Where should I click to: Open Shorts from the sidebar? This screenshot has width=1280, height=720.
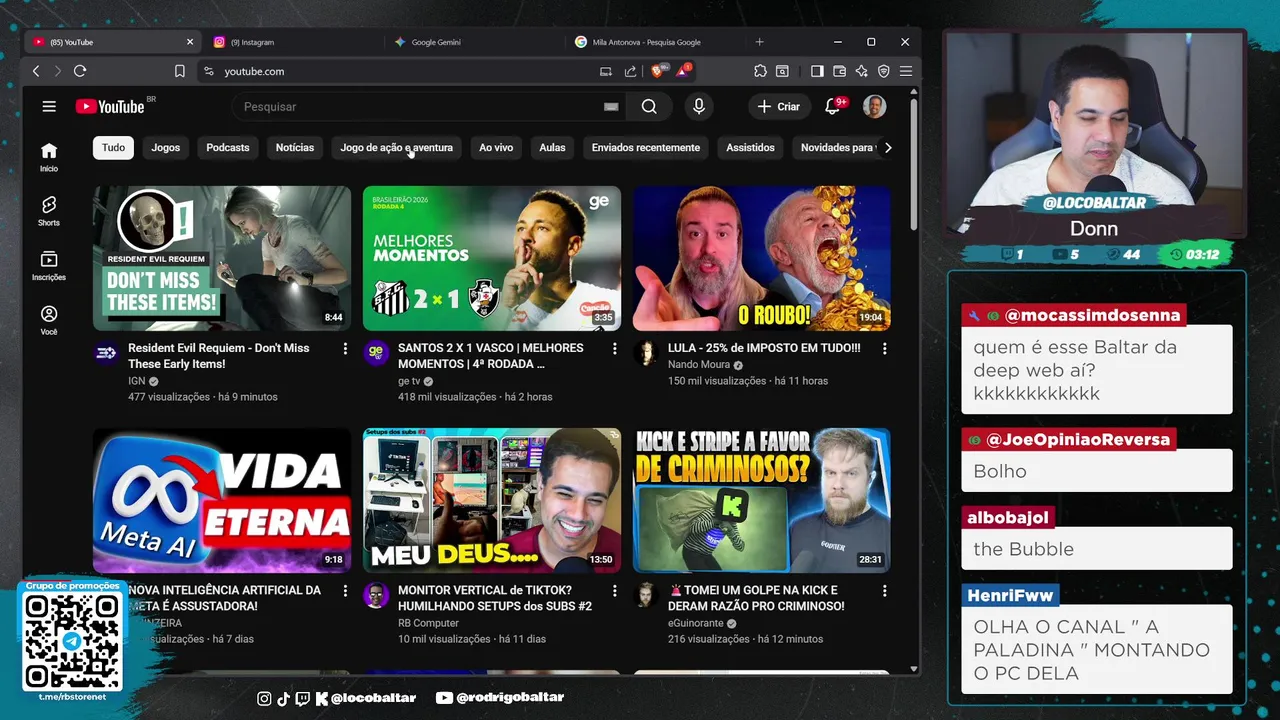coord(49,211)
